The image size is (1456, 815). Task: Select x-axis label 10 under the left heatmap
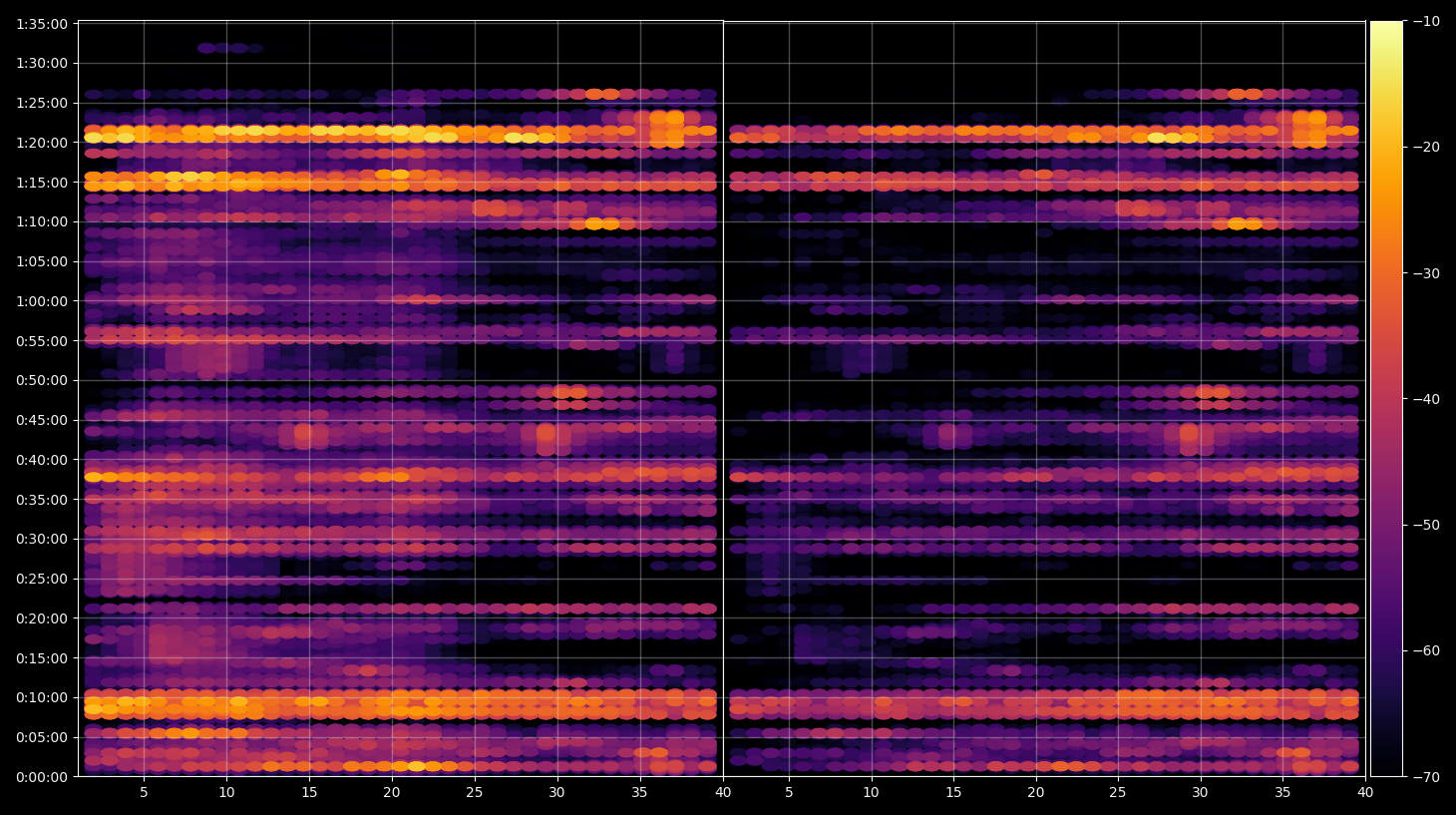tap(226, 793)
